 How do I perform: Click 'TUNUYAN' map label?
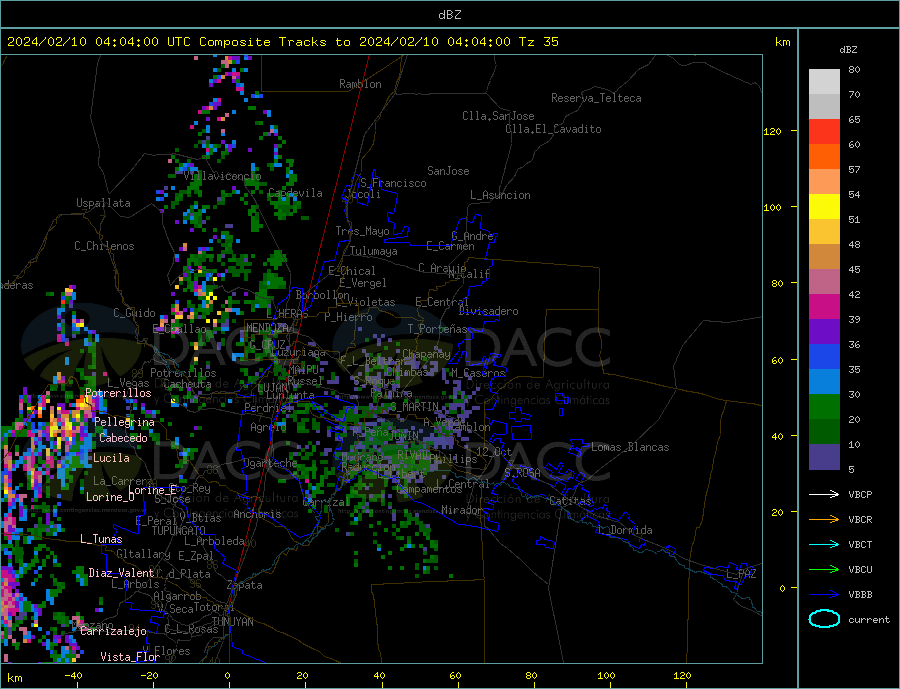pyautogui.click(x=232, y=622)
